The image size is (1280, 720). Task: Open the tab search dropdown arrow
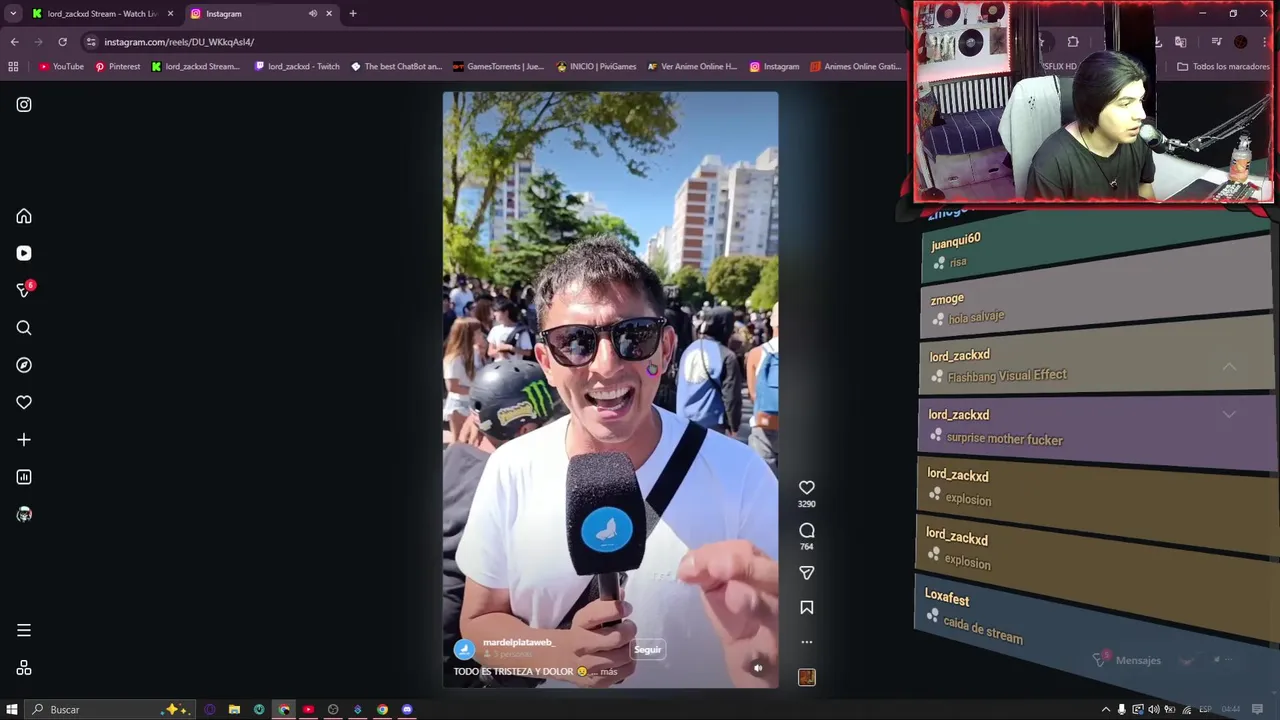click(x=13, y=14)
